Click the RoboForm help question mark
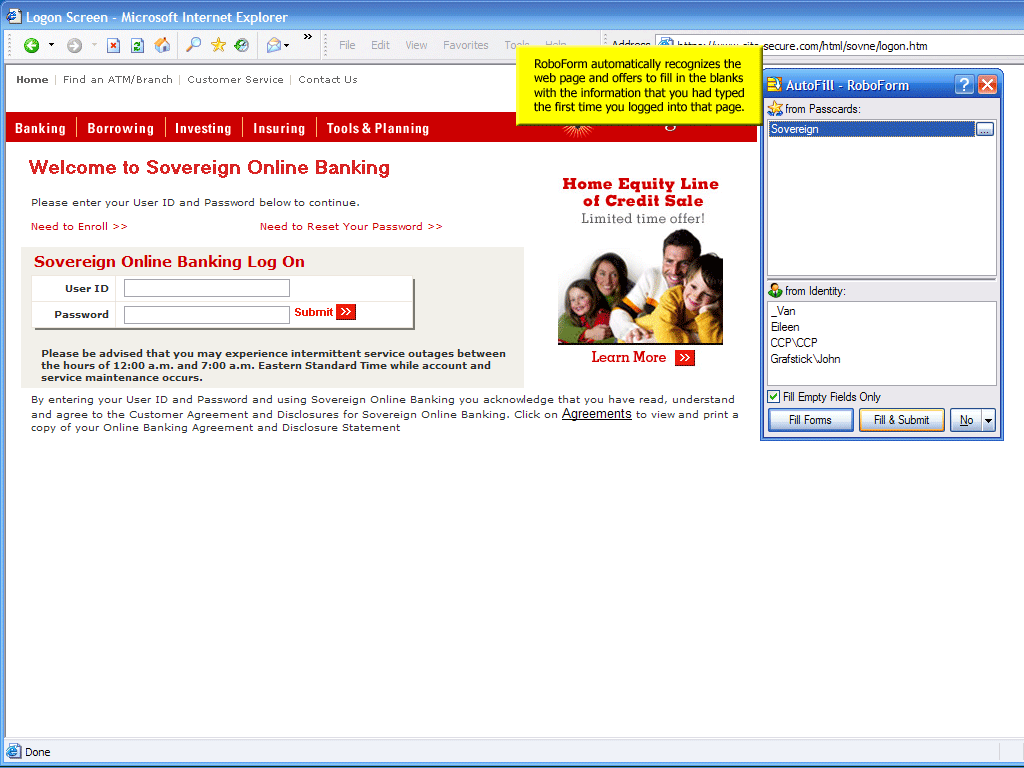This screenshot has height=768, width=1024. (964, 85)
